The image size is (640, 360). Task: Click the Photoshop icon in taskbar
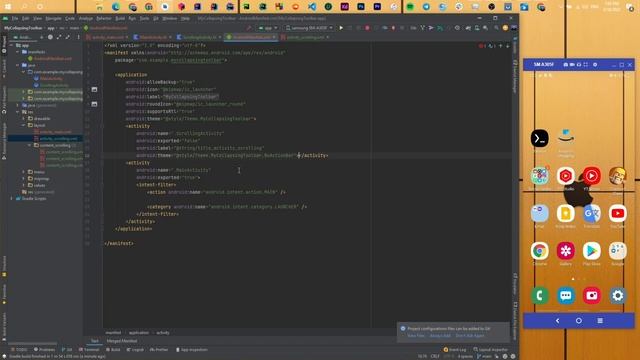point(361,7)
